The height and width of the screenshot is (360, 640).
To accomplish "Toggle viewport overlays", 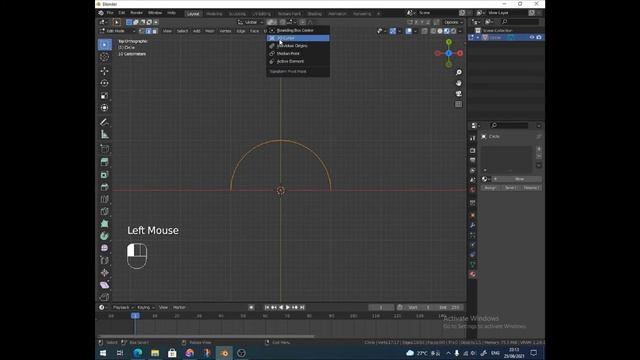I will [x=409, y=31].
